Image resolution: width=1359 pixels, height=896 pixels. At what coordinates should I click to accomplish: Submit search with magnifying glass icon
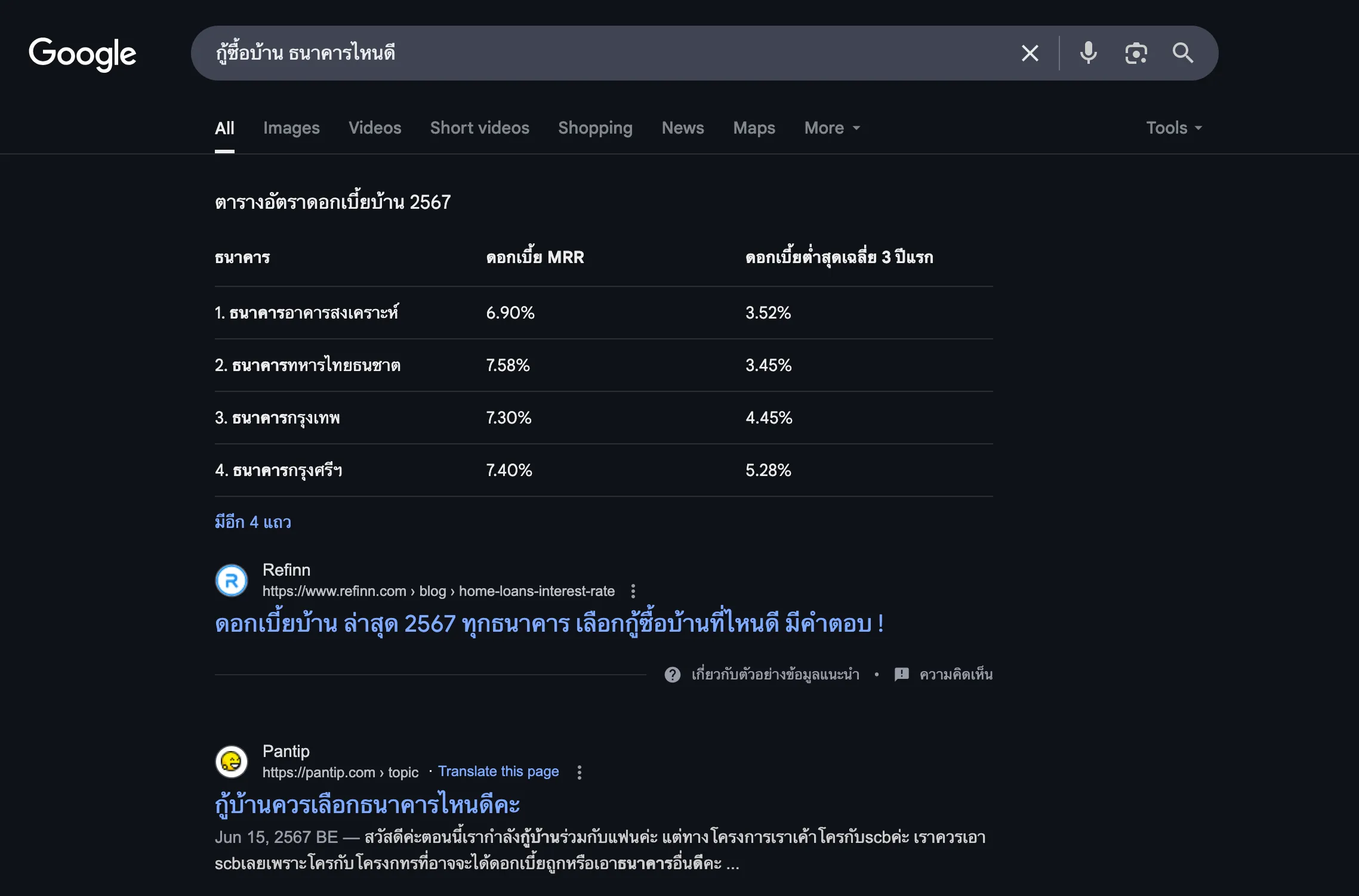click(x=1183, y=53)
